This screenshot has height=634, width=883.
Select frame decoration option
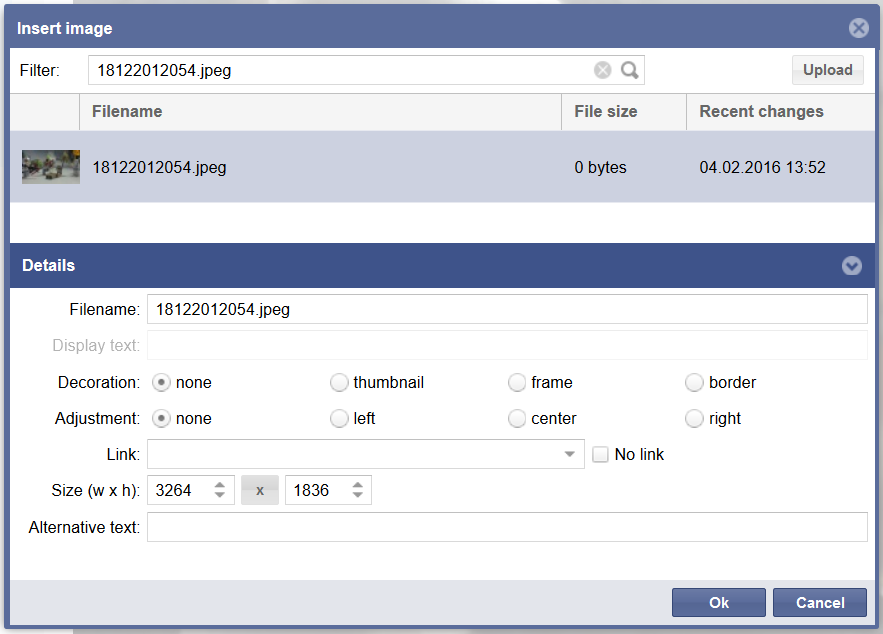point(517,382)
